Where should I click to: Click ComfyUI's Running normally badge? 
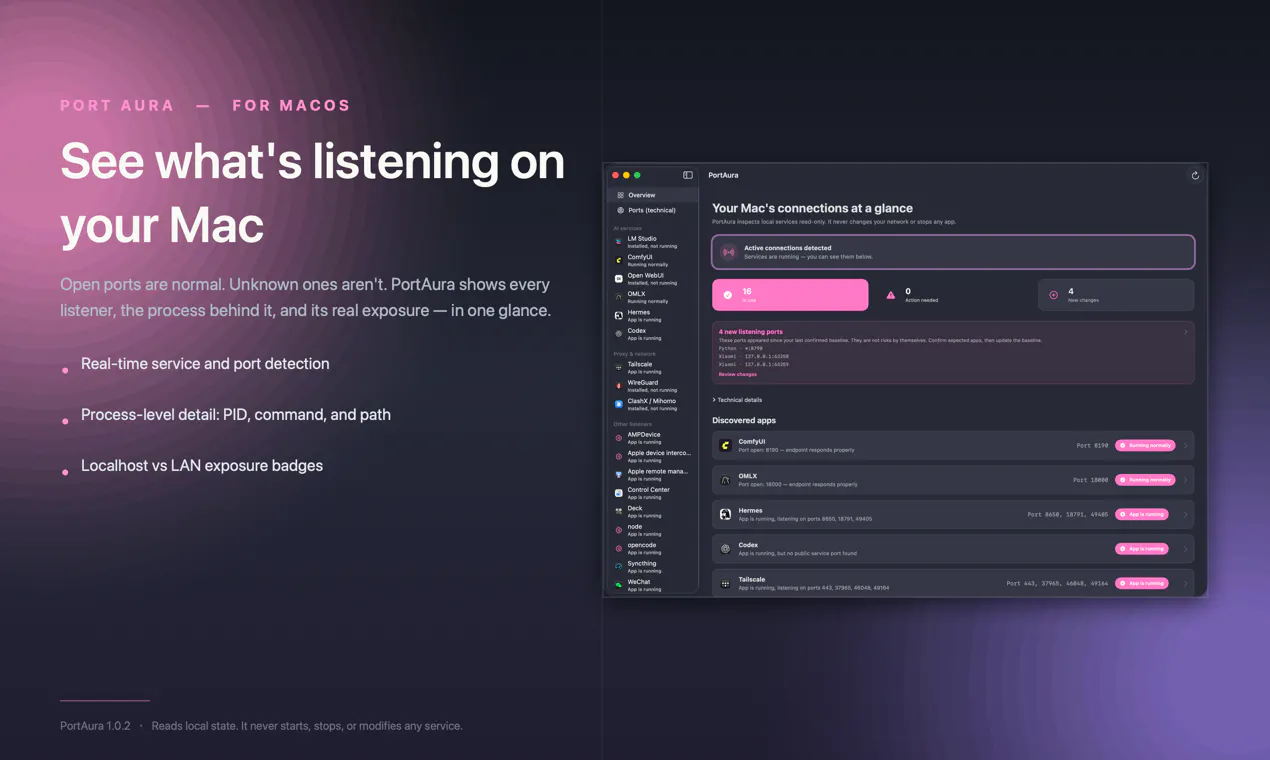coord(1145,445)
